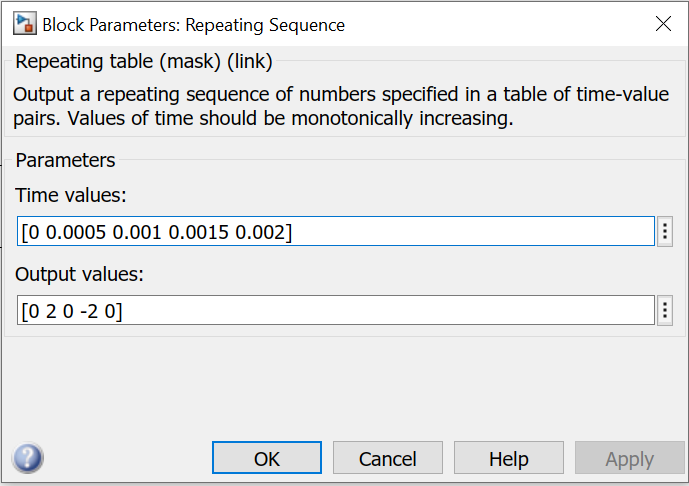Click the empty gray area below Output values
This screenshot has width=689, height=486.
click(344, 387)
